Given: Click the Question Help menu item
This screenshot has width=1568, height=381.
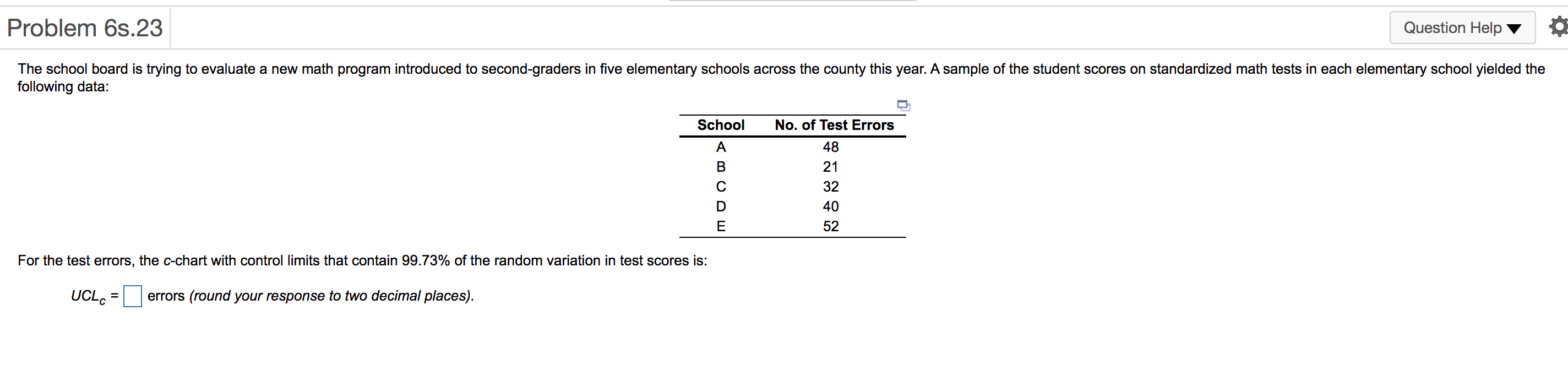Looking at the screenshot, I should pos(1462,28).
